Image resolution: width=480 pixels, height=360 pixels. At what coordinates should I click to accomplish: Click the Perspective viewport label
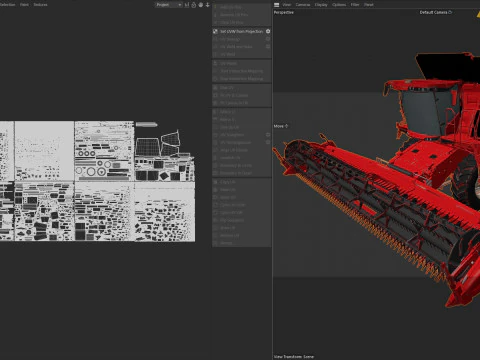coord(284,12)
